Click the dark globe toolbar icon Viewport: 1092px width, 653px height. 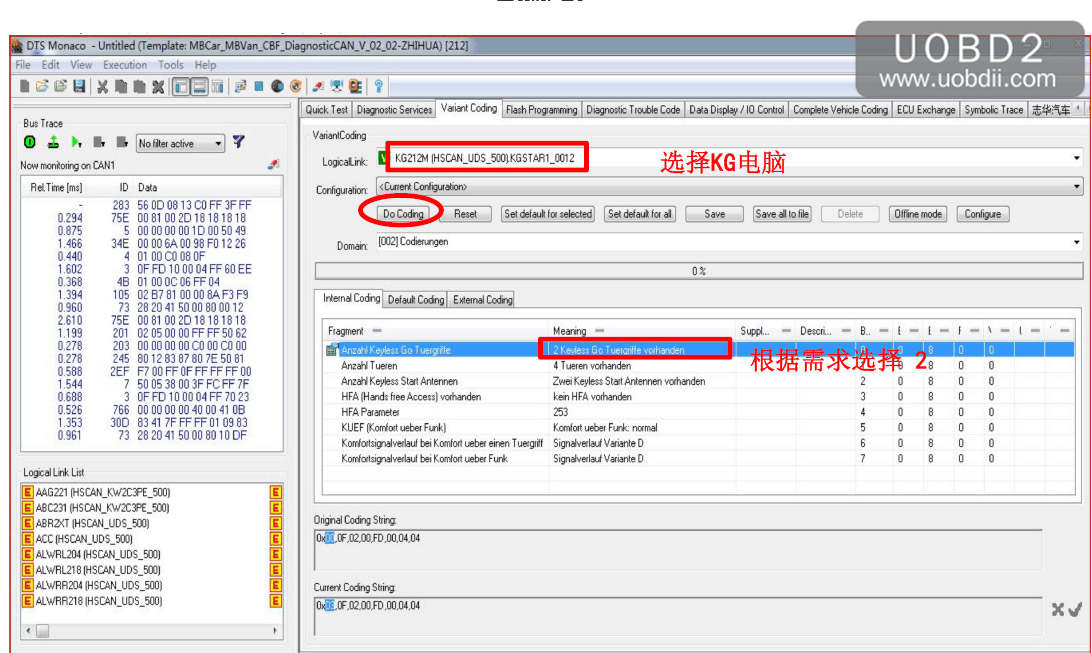277,86
